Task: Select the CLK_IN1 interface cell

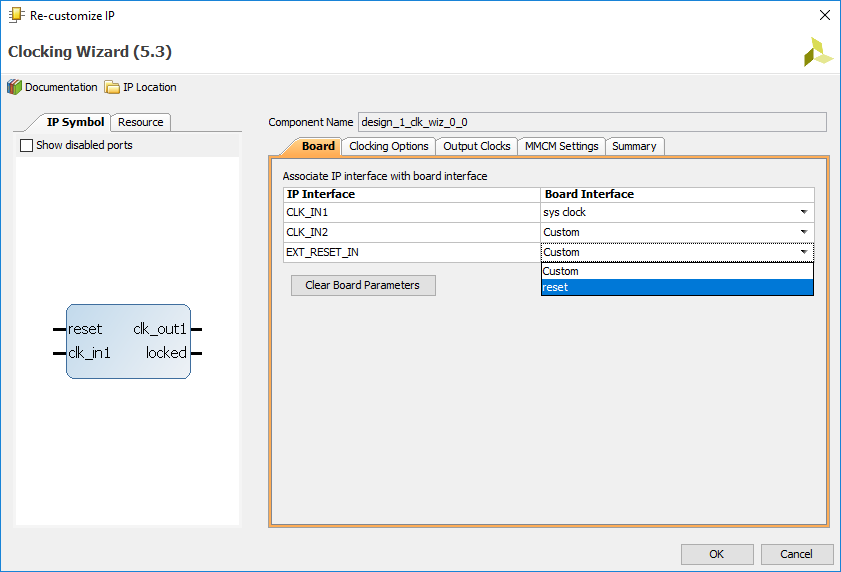Action: 411,212
